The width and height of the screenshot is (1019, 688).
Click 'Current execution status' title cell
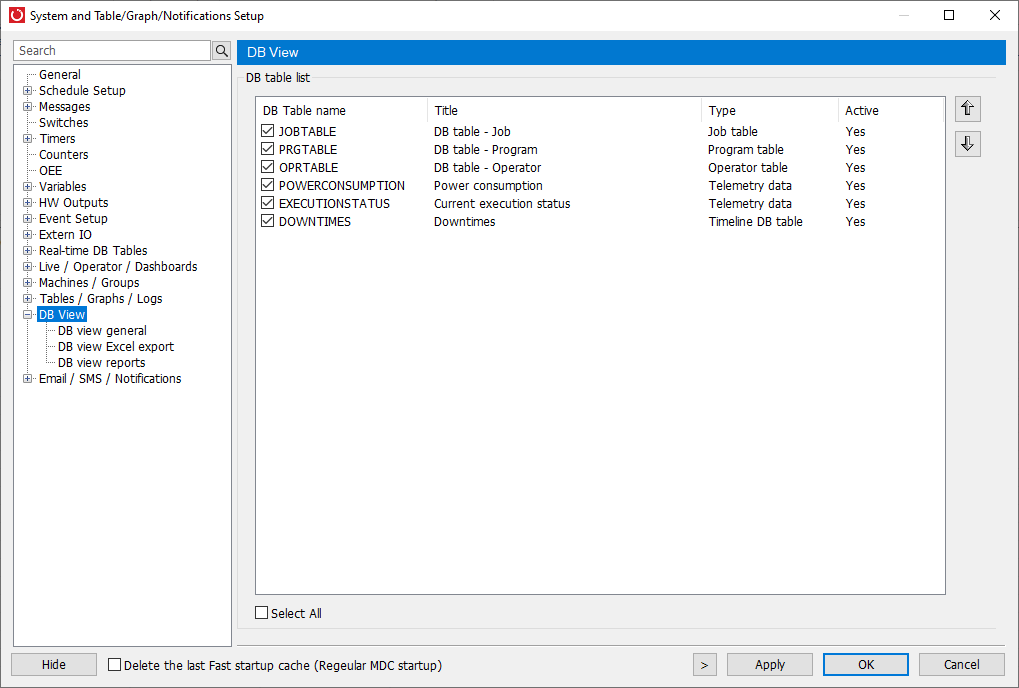coord(502,203)
